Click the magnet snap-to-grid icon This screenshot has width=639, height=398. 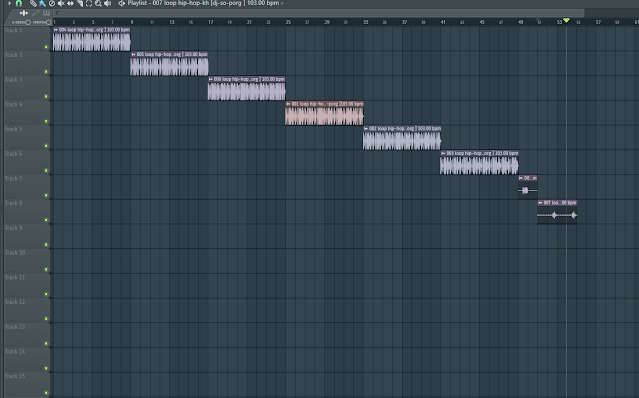pos(19,3)
